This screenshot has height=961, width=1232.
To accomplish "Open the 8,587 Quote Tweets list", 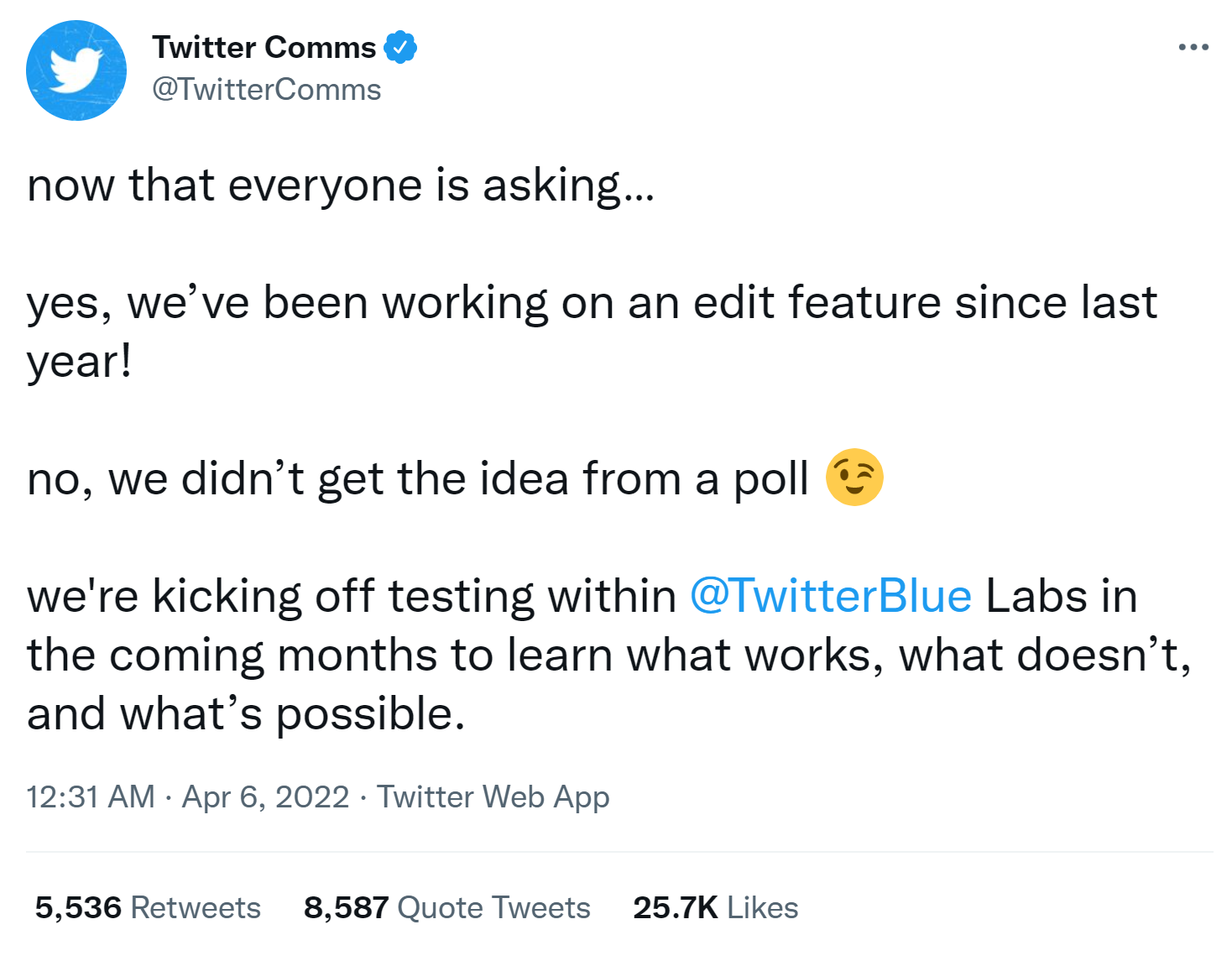I will 446,907.
